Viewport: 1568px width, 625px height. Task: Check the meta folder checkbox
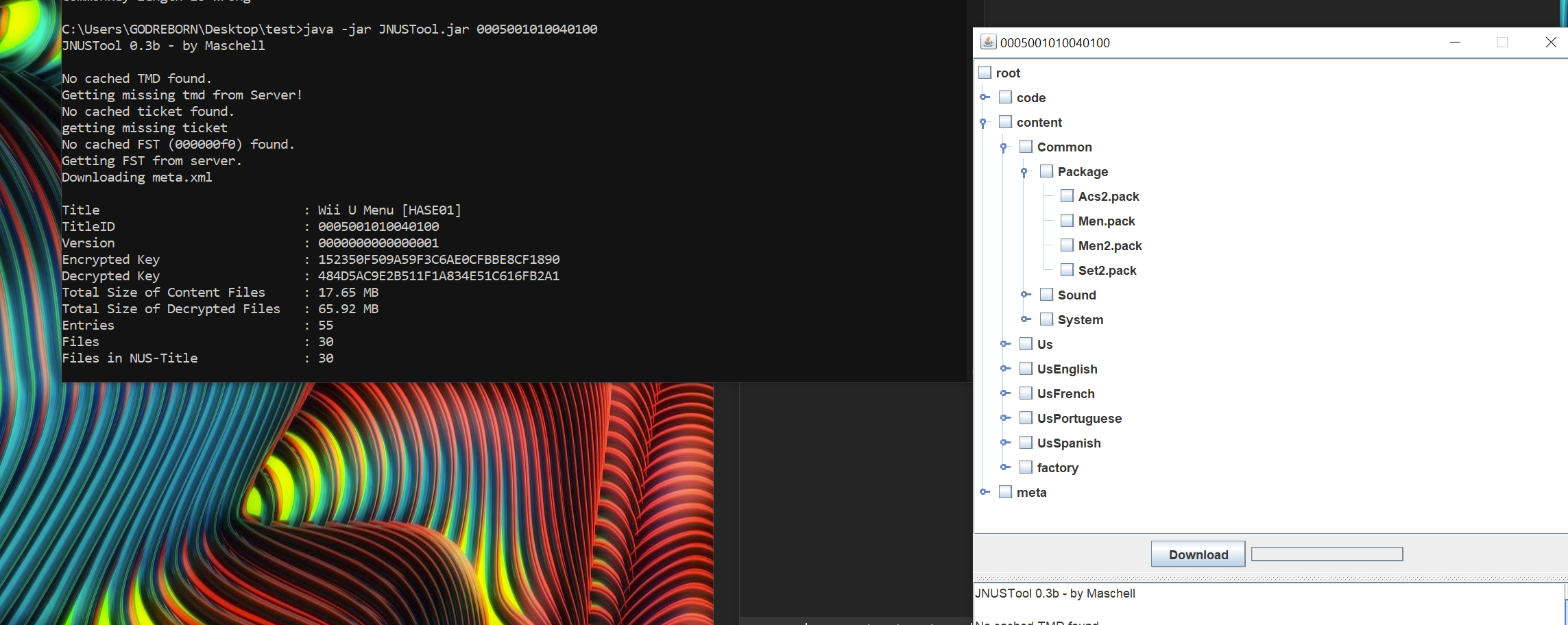1006,492
